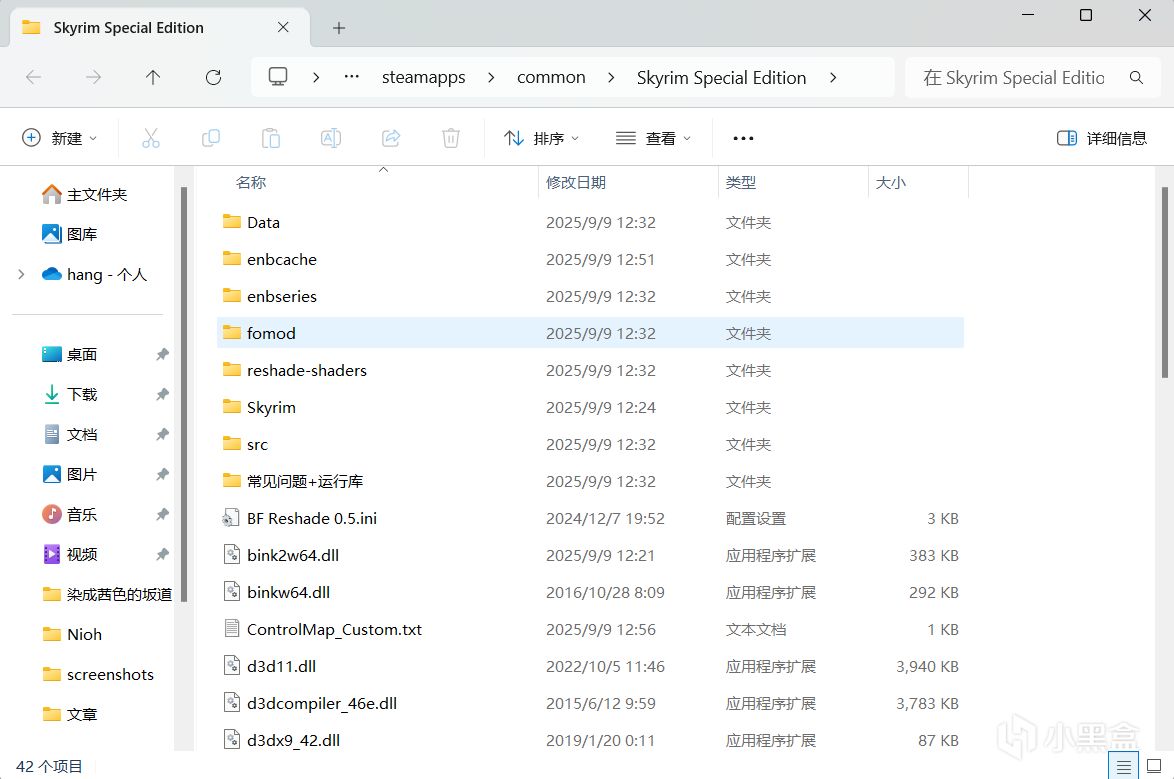Unpin 桌面 using its pin icon
Screen dimensions: 1174x779
click(x=162, y=354)
